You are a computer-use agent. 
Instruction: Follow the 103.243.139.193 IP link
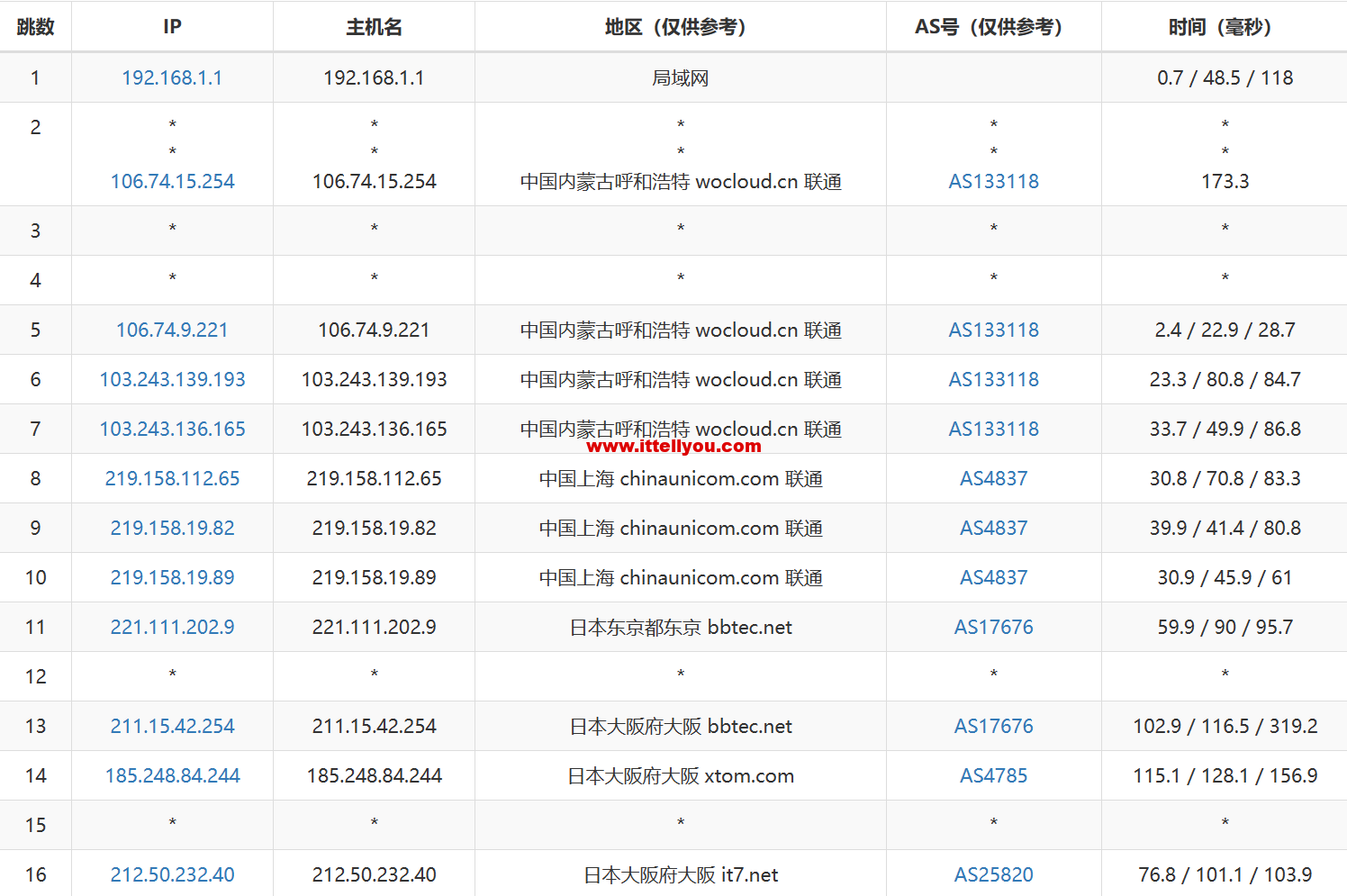click(x=172, y=380)
